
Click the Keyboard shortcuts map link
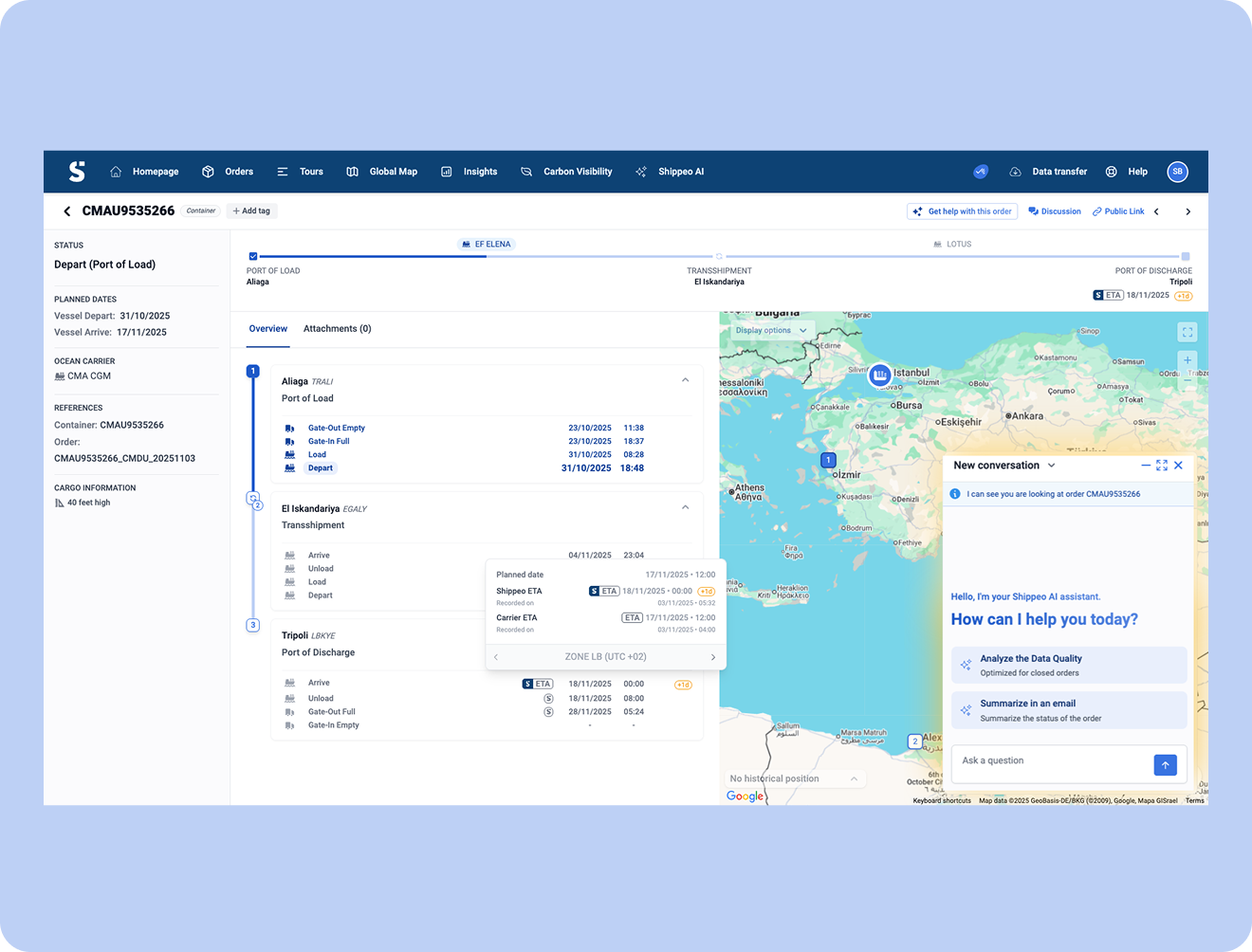(942, 800)
